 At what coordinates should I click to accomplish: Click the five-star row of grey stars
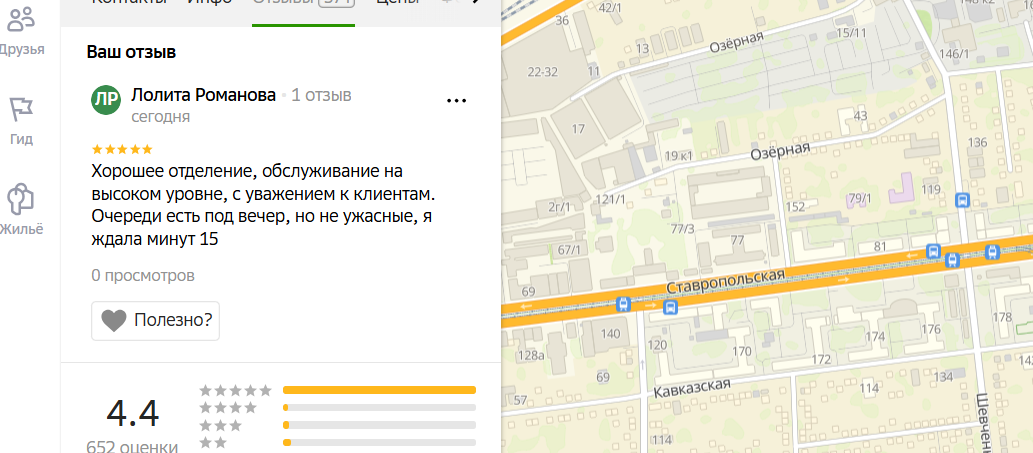(236, 390)
